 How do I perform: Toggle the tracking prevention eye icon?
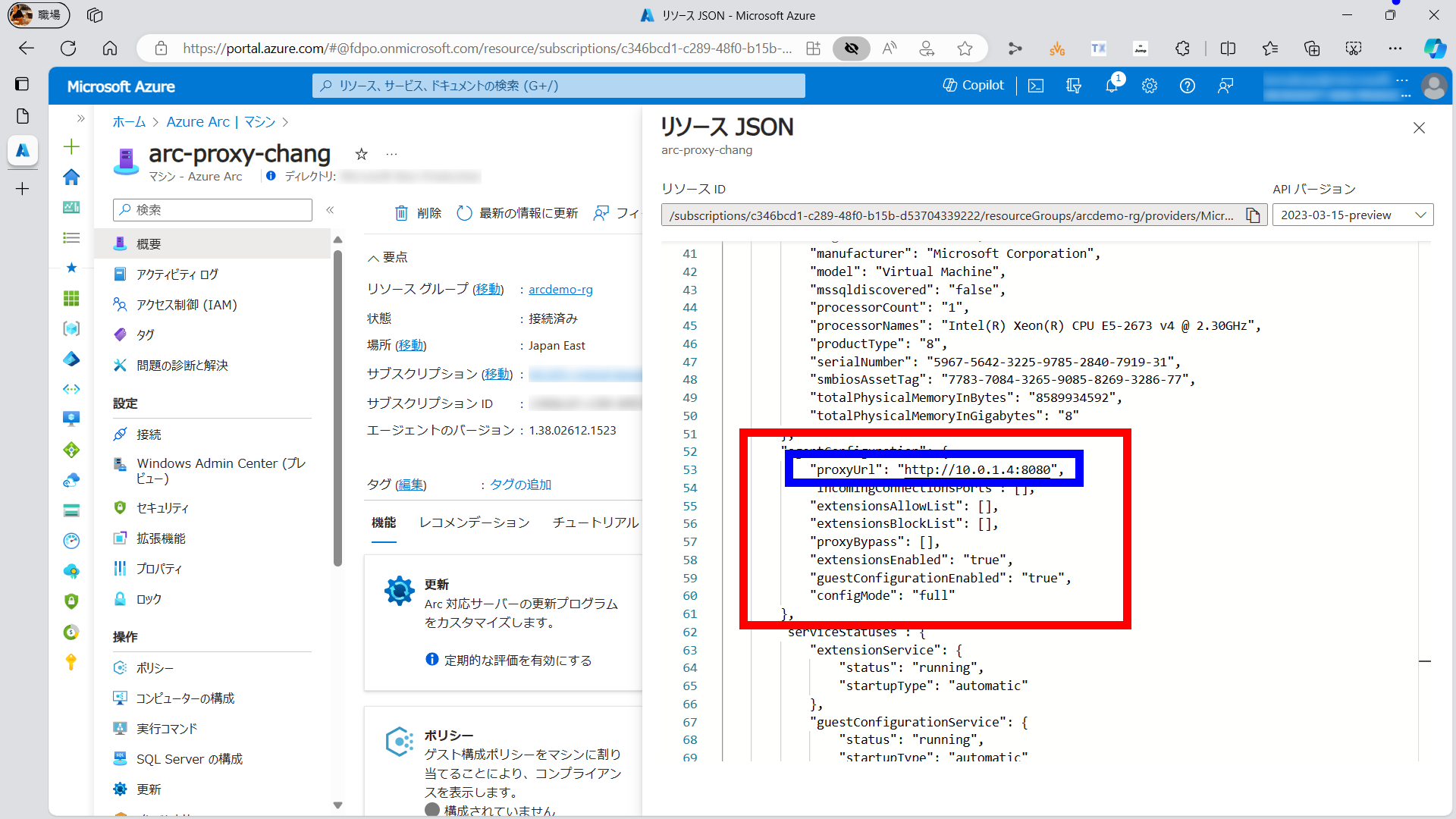pyautogui.click(x=852, y=49)
